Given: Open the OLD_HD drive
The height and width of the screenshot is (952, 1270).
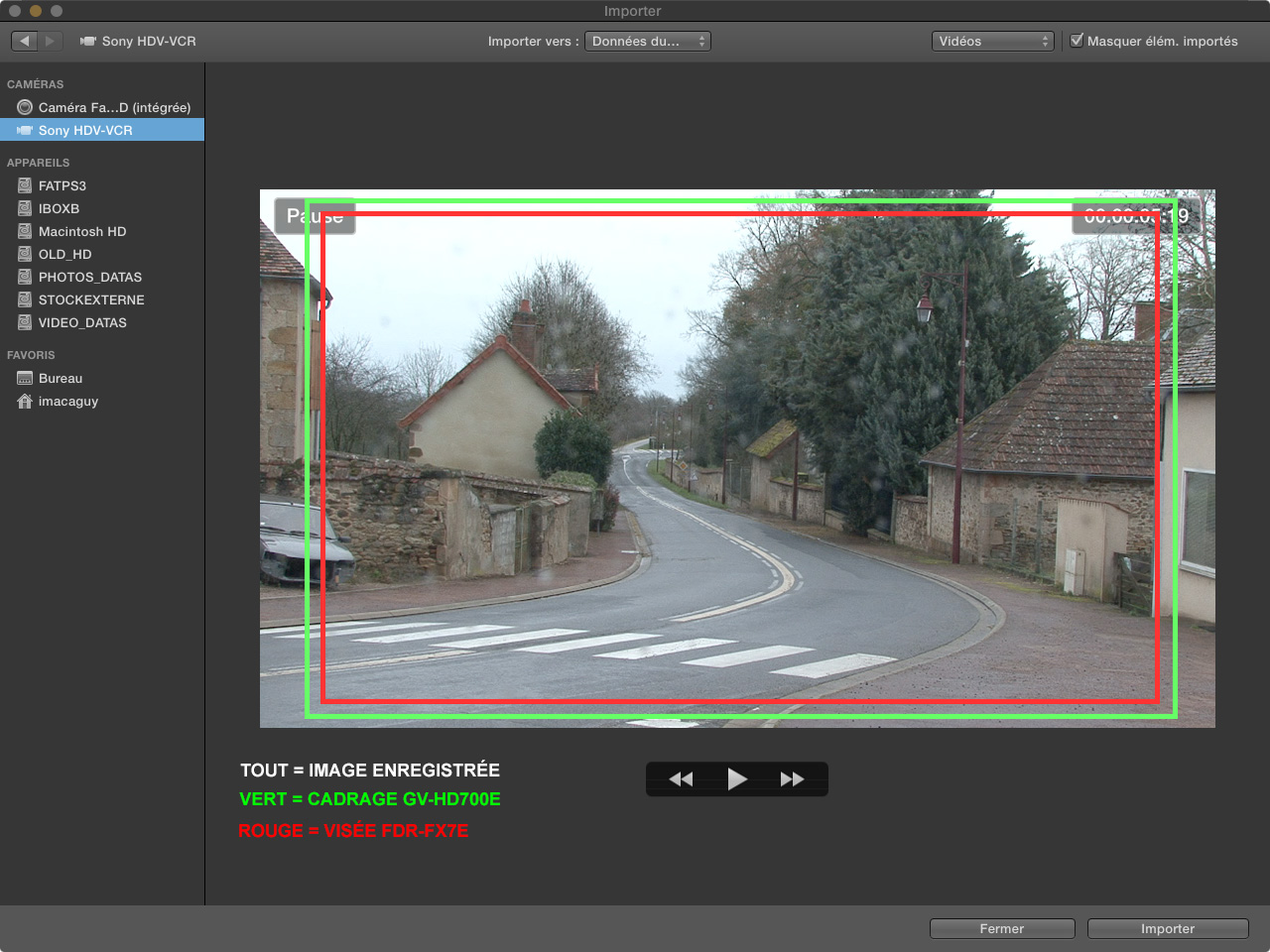Looking at the screenshot, I should tap(64, 254).
